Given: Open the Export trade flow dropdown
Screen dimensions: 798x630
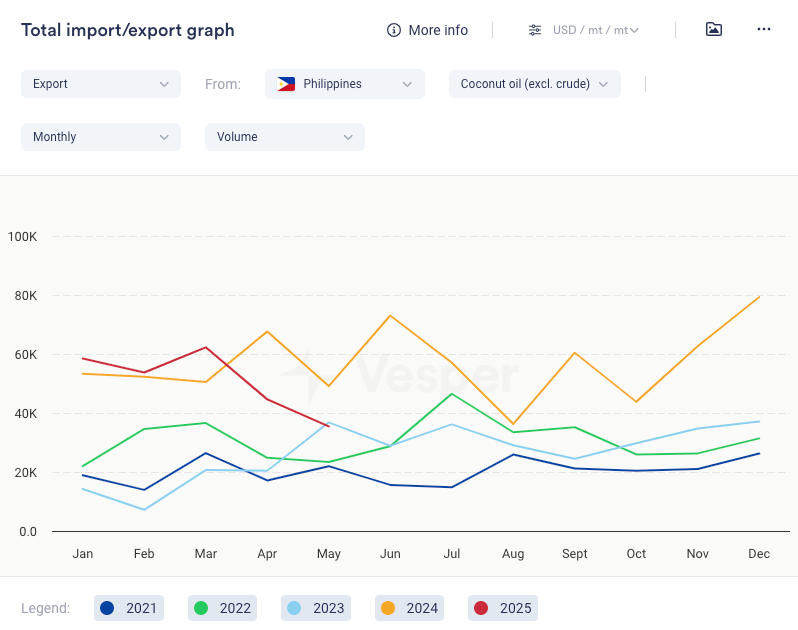Looking at the screenshot, I should tap(101, 84).
